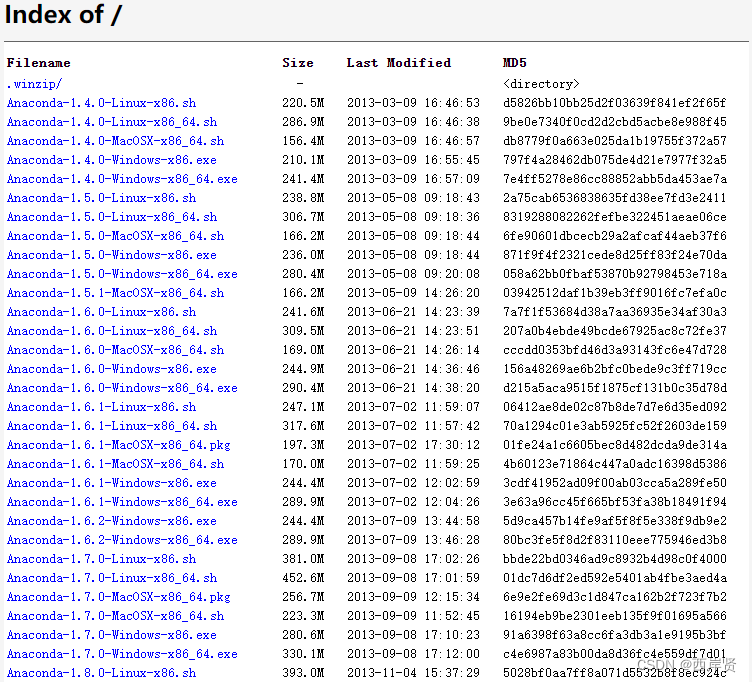This screenshot has height=682, width=752.
Task: Click date 2013-09-09 12:15:34
Action: pos(413,597)
